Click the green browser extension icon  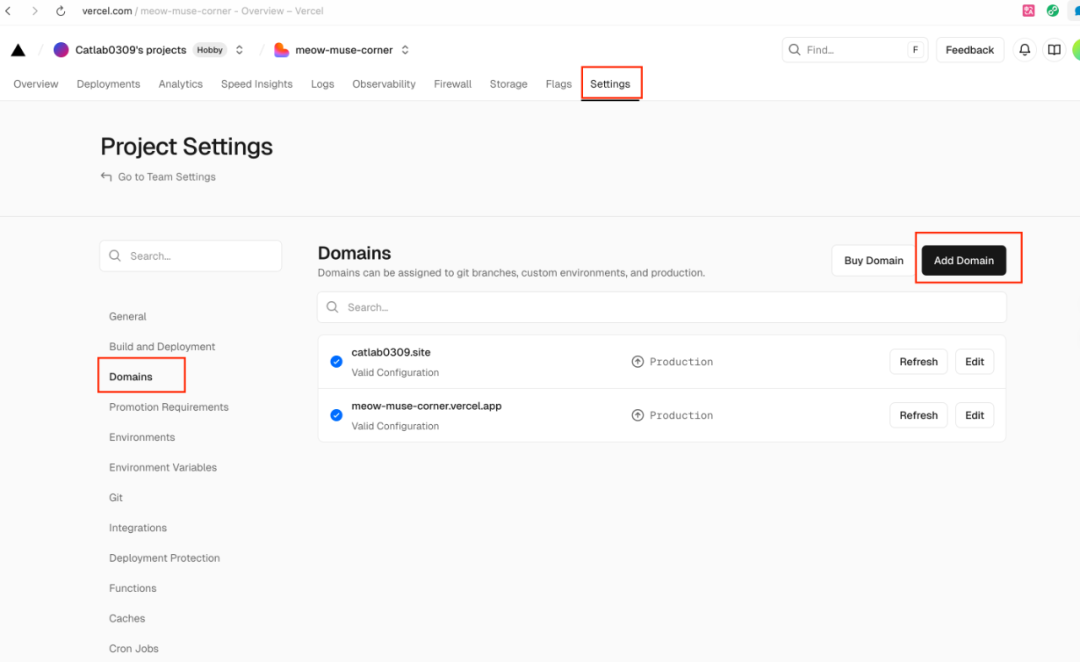point(1052,10)
